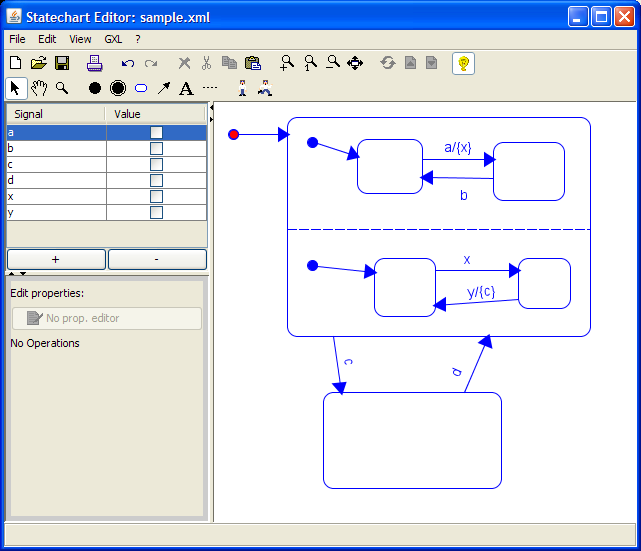Check the value box for signal y

click(x=156, y=212)
